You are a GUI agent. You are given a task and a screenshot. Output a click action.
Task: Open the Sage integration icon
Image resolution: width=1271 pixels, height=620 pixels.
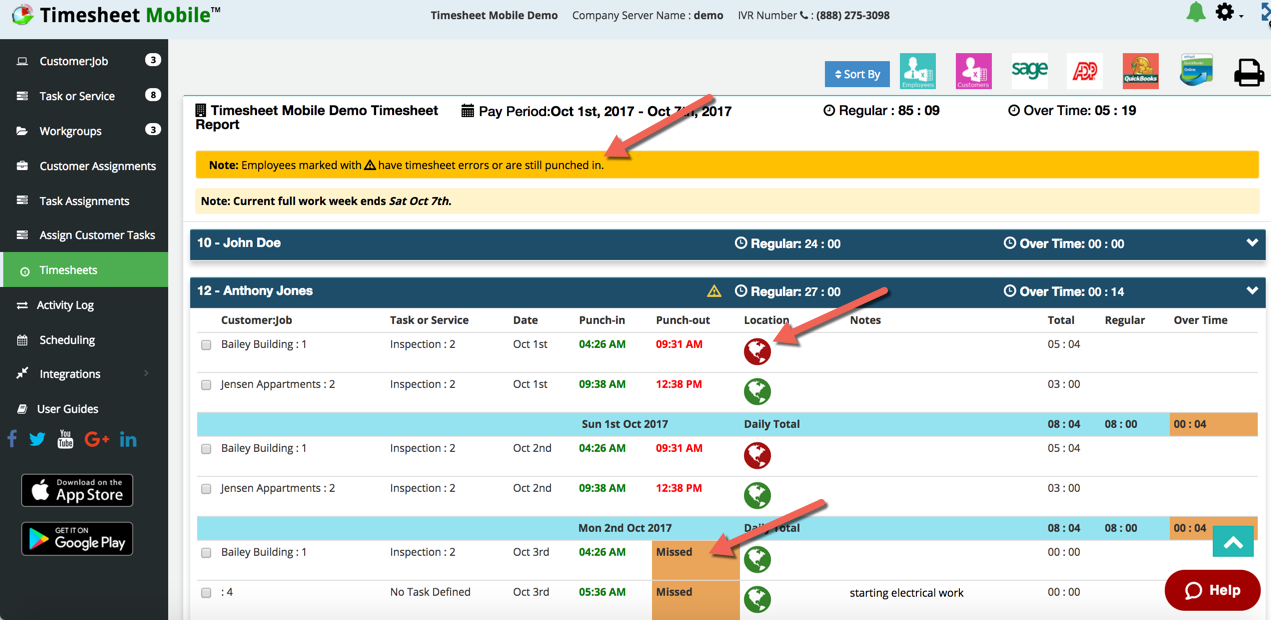click(1029, 70)
